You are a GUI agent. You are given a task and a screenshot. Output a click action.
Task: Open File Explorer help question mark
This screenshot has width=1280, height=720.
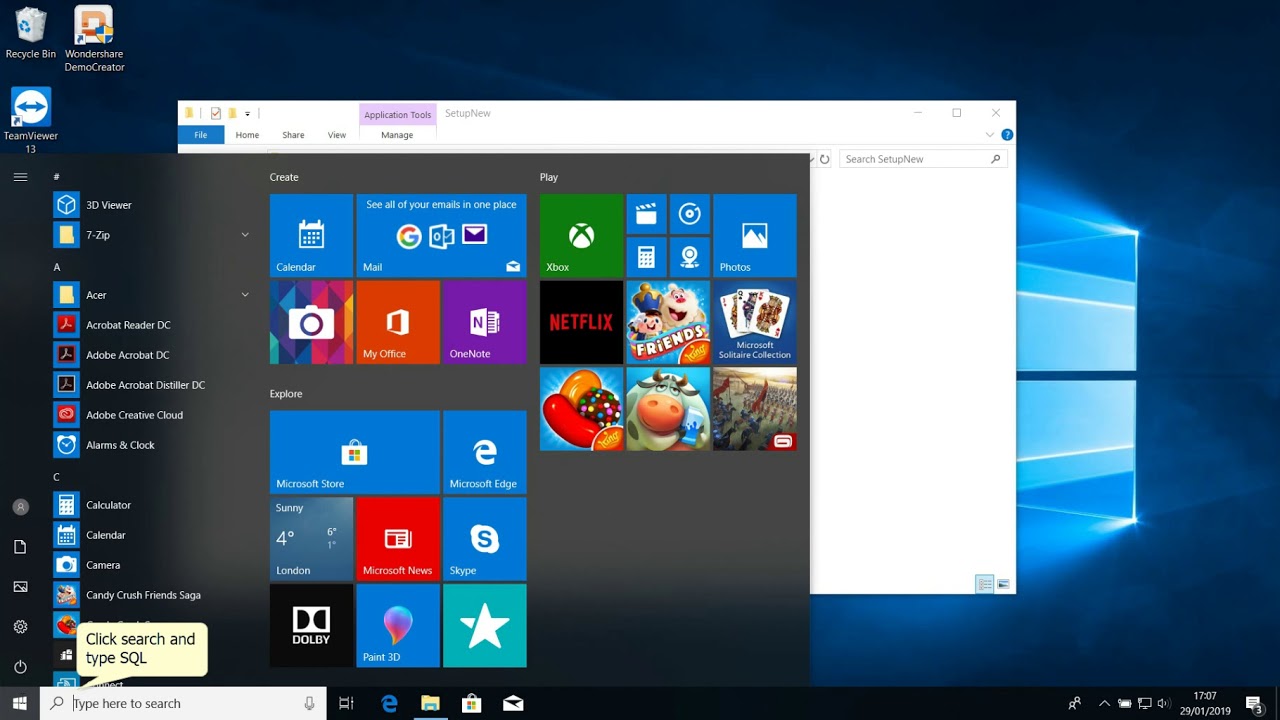1007,135
